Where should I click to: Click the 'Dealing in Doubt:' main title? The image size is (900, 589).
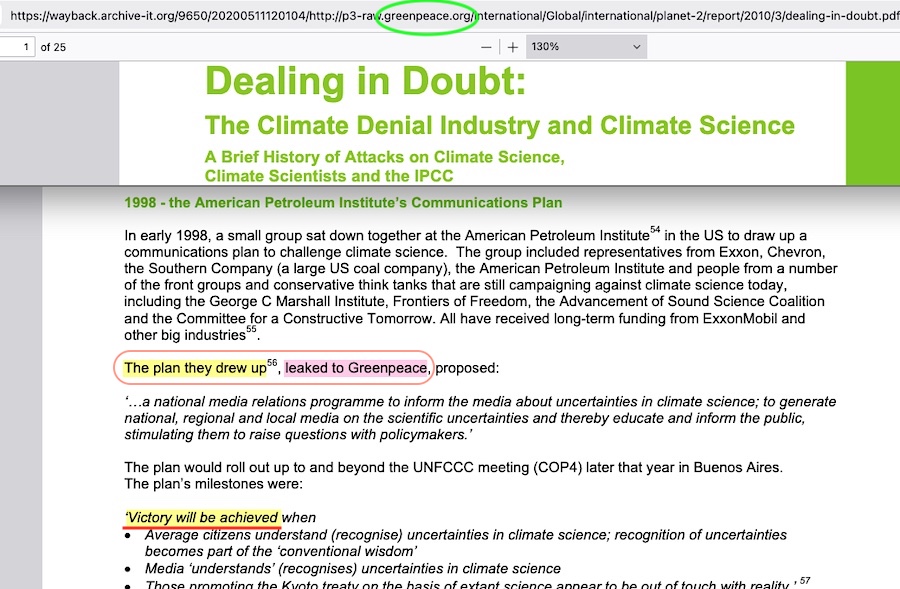tap(364, 80)
